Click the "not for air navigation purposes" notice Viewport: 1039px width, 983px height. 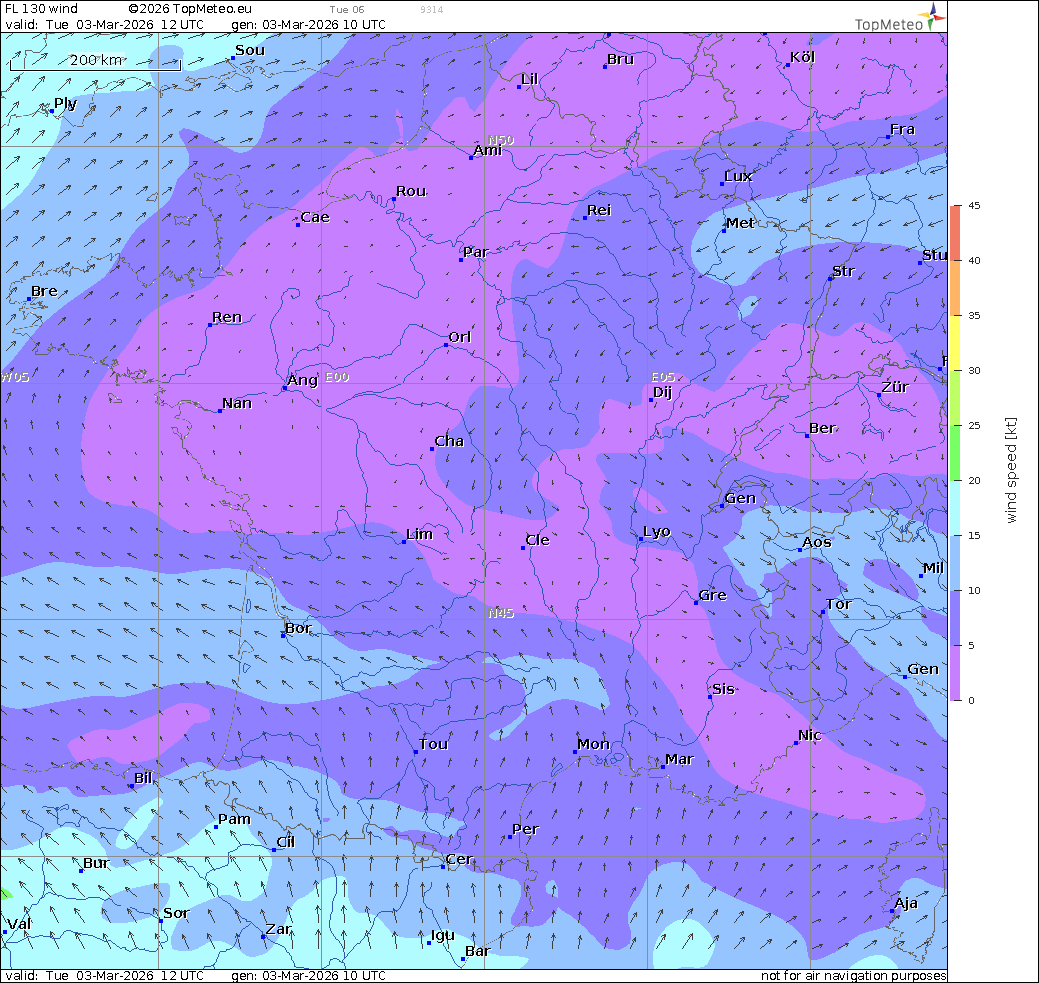click(853, 976)
